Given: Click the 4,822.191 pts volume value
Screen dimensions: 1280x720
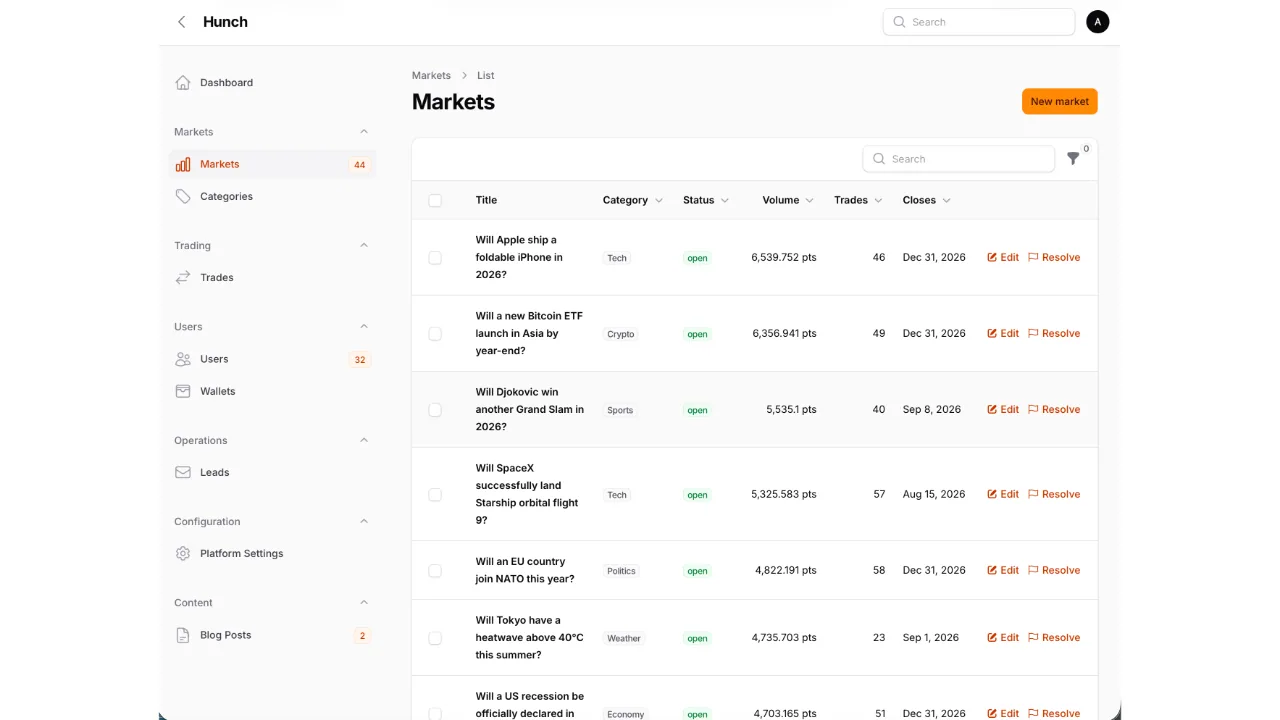Looking at the screenshot, I should coord(786,571).
